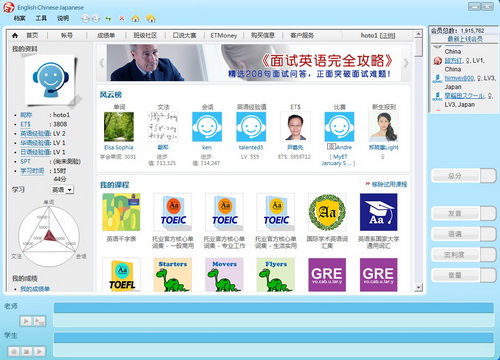
Task: Open the 工具 menu
Action: [41, 18]
